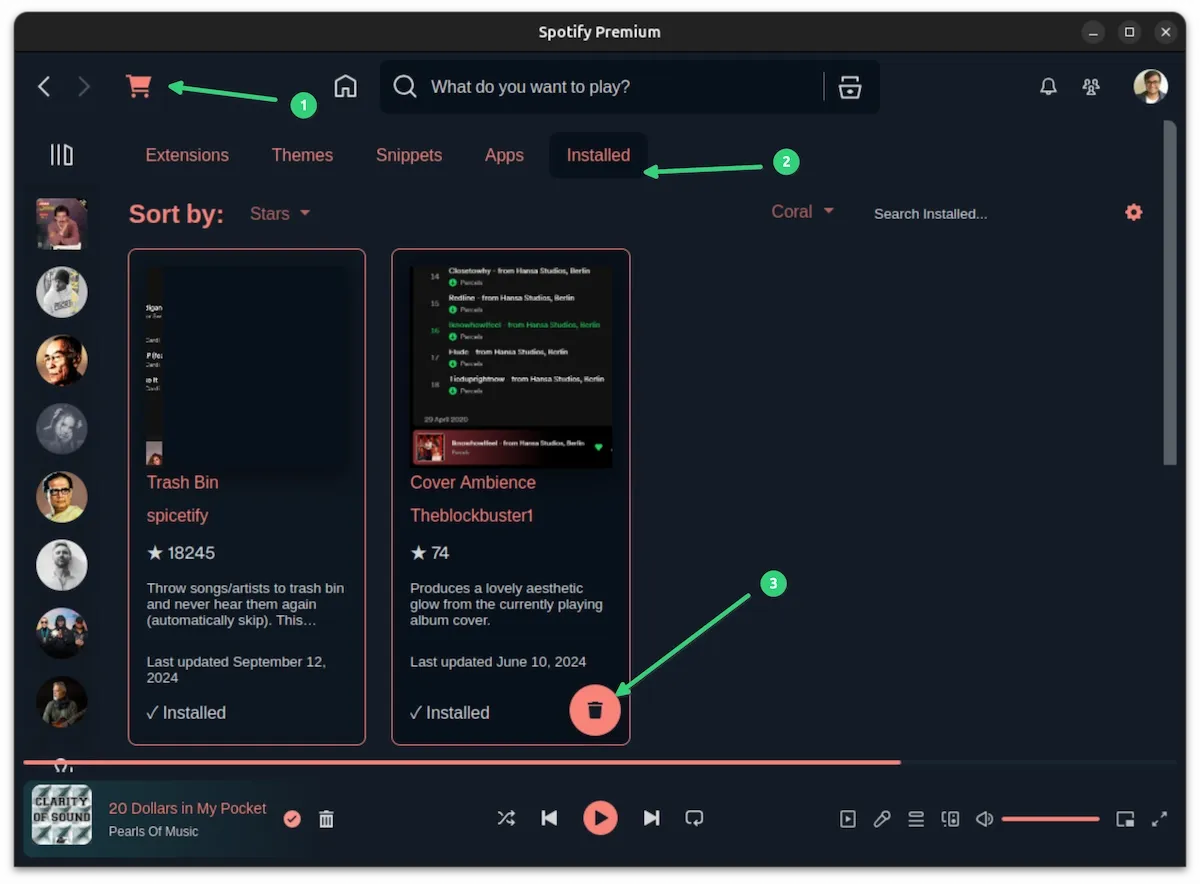Open the Trash Bin extension title link
The height and width of the screenshot is (884, 1200).
pos(182,482)
